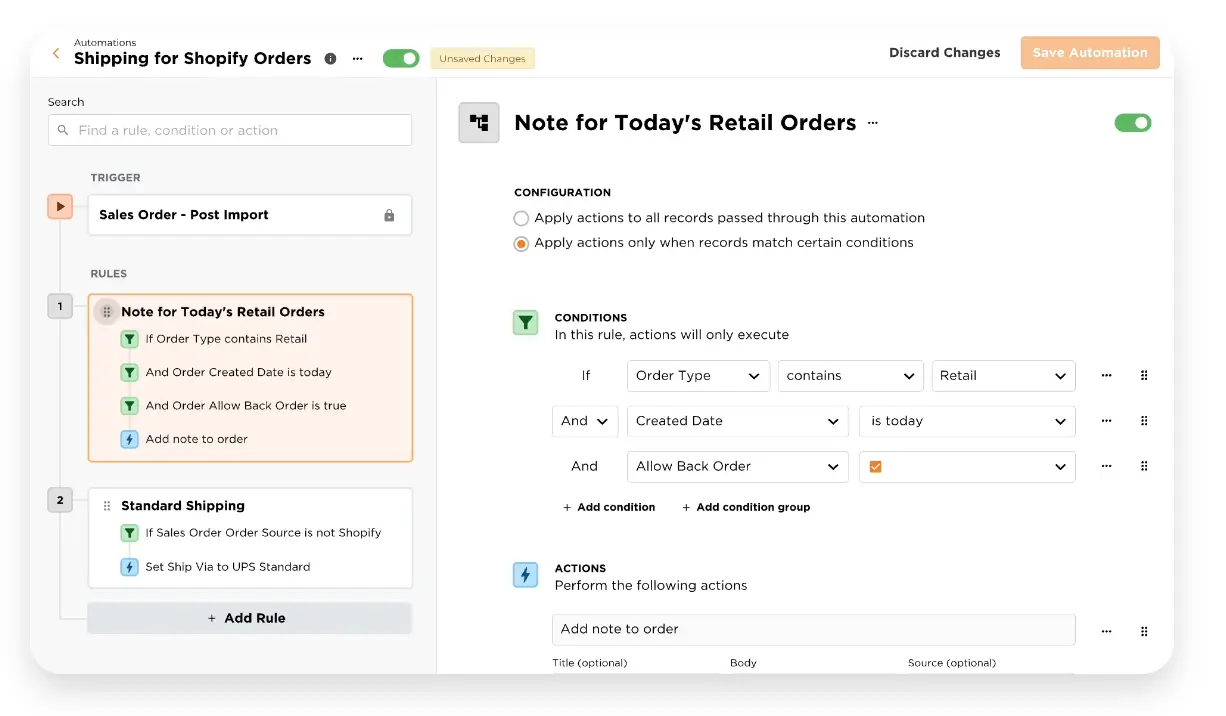Screen dimensions: 1226x716
Task: Click Save Automation button
Action: coord(1090,53)
